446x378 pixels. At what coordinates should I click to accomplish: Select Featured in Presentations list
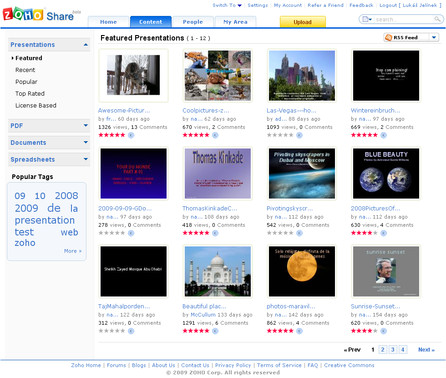29,58
